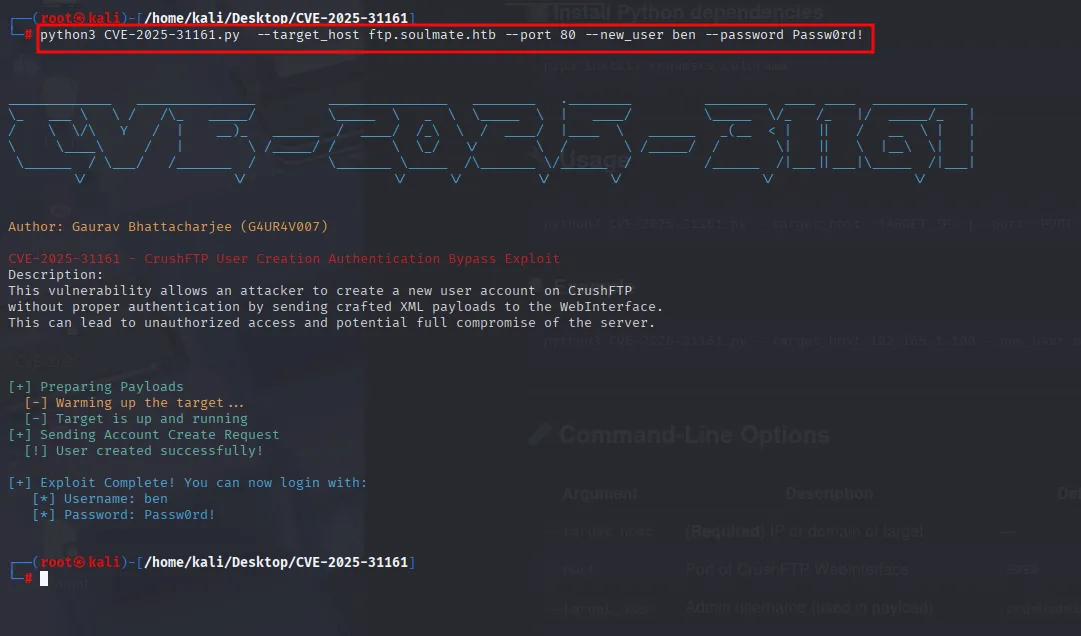The image size is (1081, 636).
Task: Click "[+] Sending Account Create Request" line
Action: [x=144, y=435]
